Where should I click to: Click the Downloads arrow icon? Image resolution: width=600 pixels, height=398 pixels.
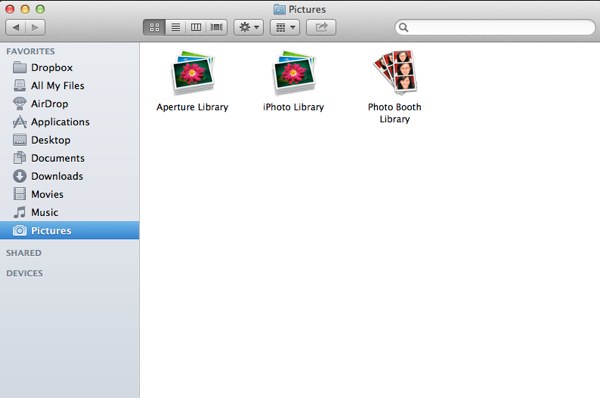20,176
